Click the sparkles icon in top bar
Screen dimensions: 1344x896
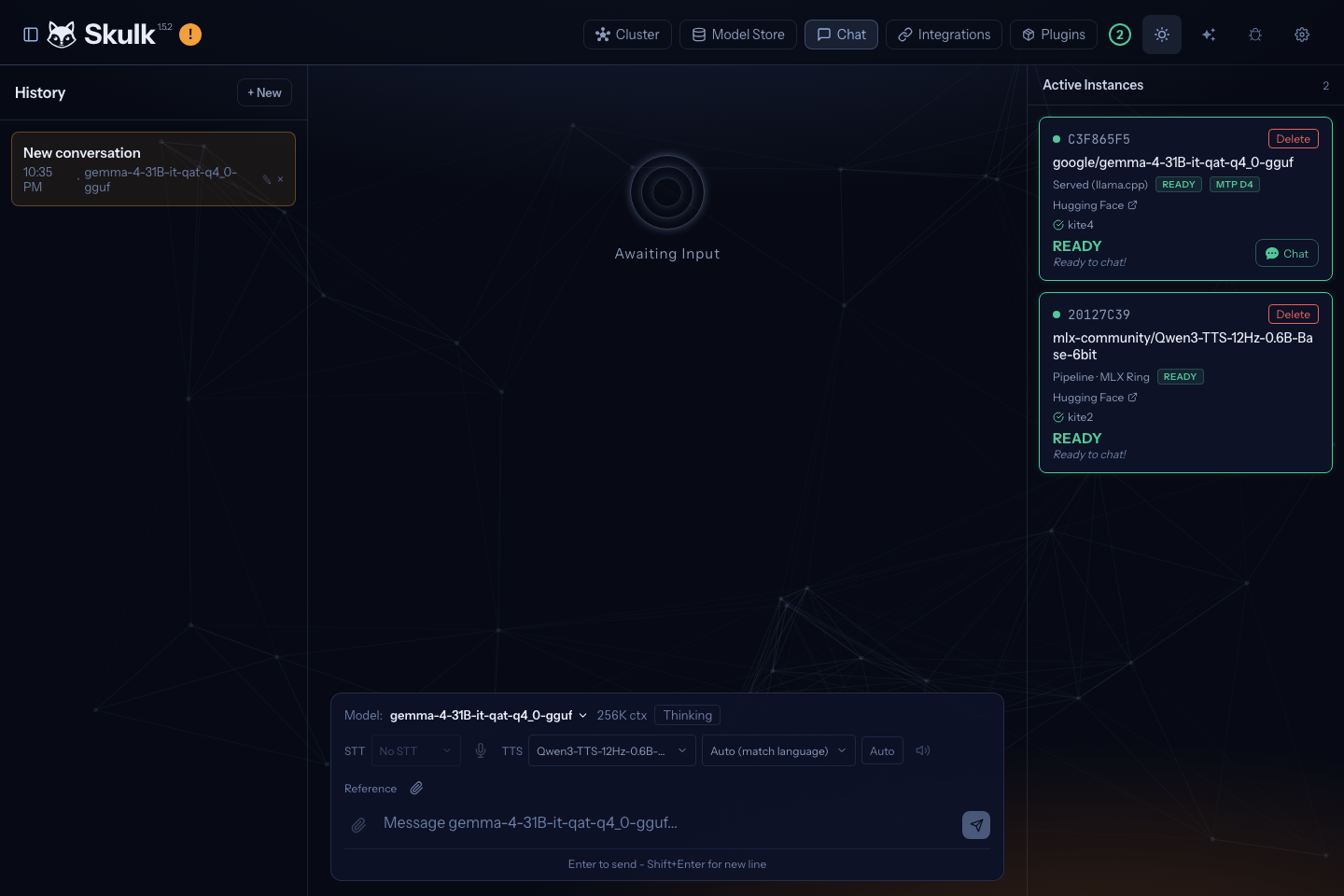pyautogui.click(x=1209, y=35)
